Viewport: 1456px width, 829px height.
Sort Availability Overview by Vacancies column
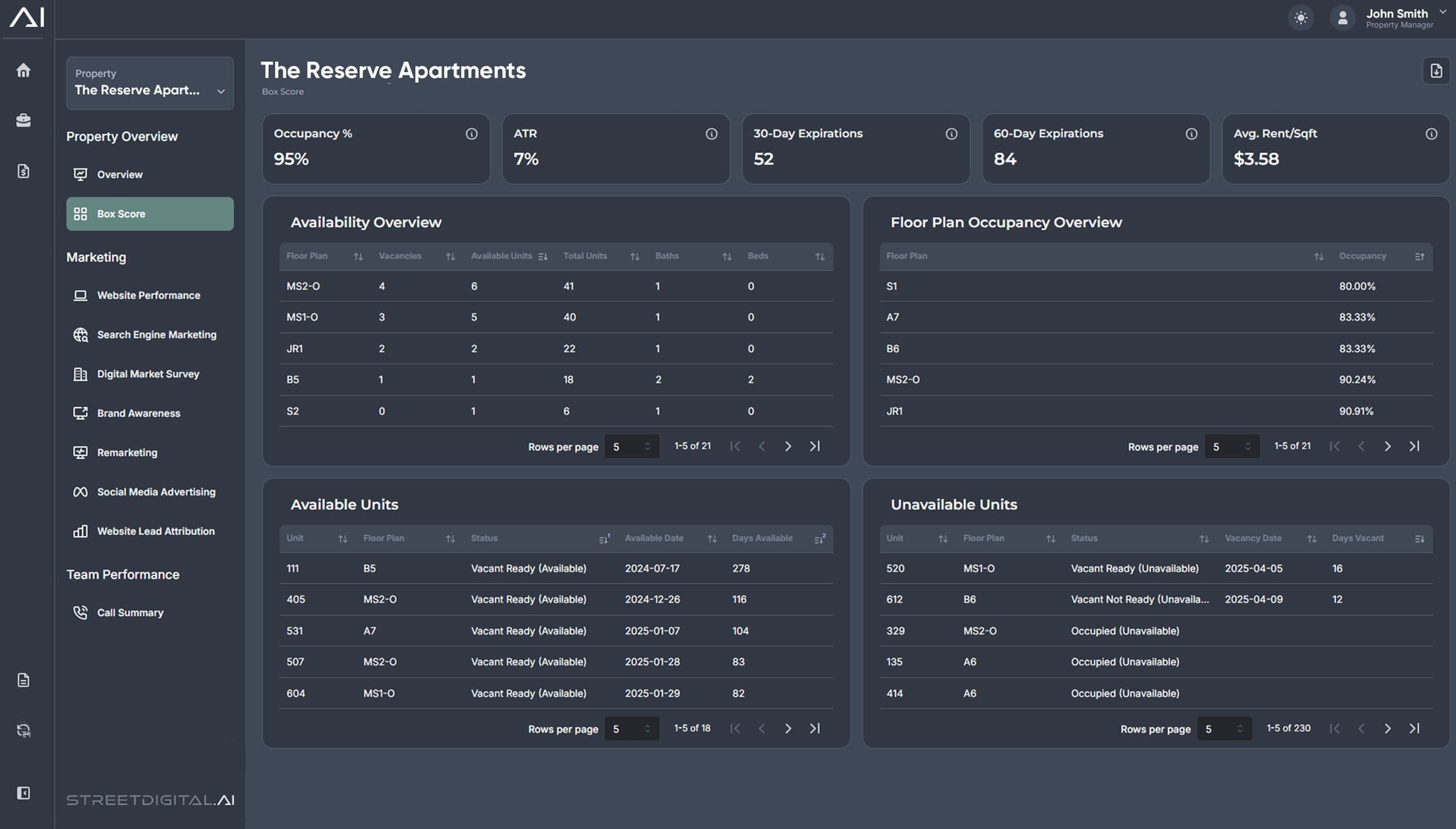(450, 257)
